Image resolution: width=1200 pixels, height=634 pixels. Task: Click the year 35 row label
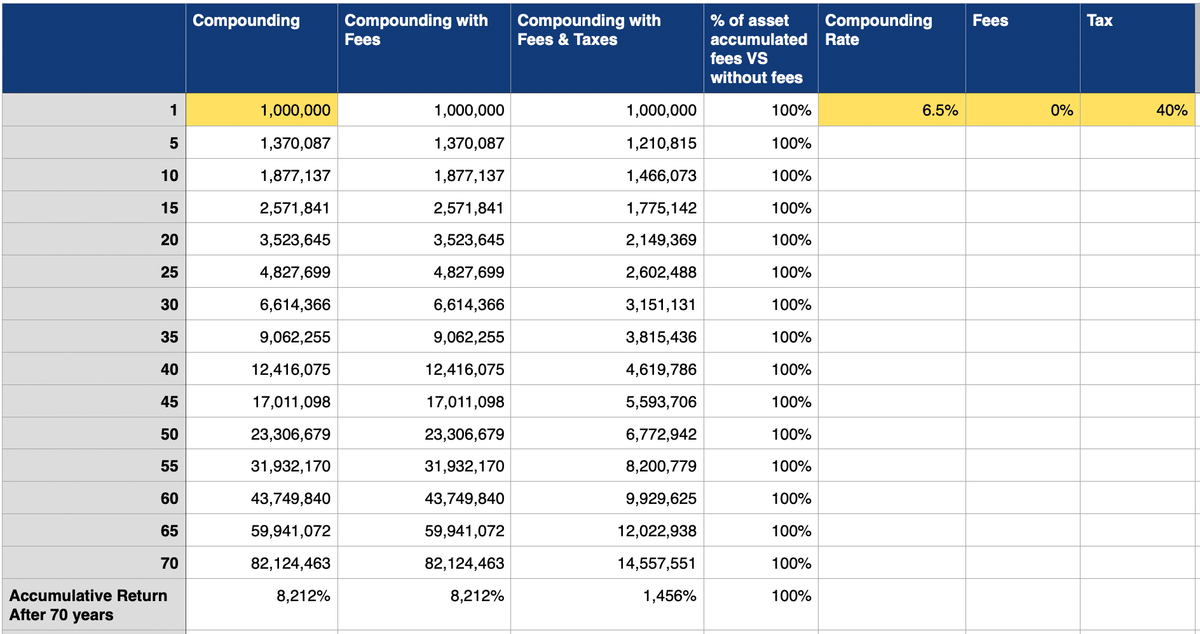[x=93, y=337]
